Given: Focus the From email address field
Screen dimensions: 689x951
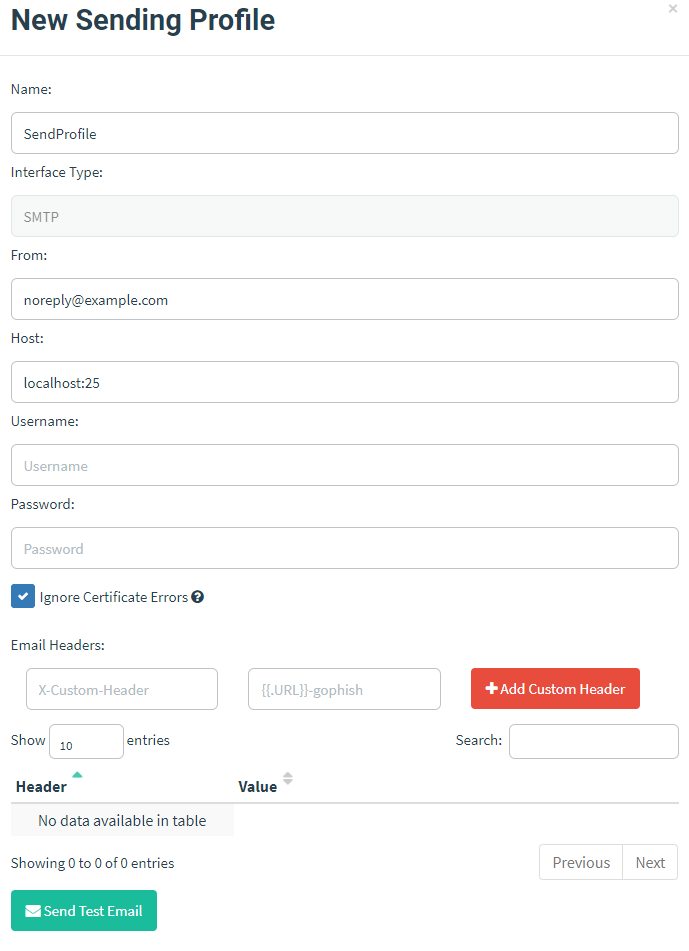Looking at the screenshot, I should (345, 299).
